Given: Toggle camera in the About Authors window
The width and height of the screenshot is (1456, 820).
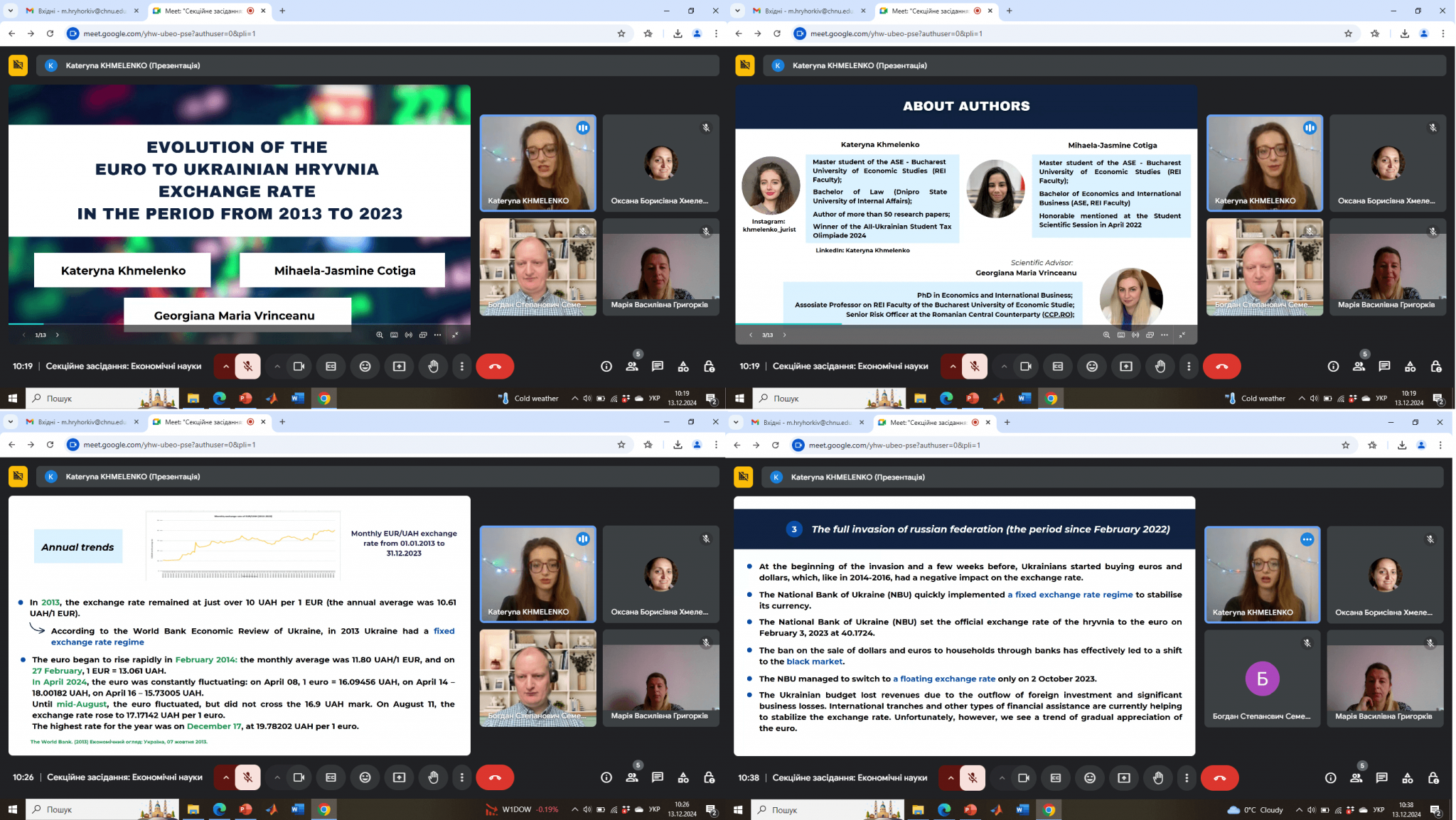Looking at the screenshot, I should tap(1026, 367).
